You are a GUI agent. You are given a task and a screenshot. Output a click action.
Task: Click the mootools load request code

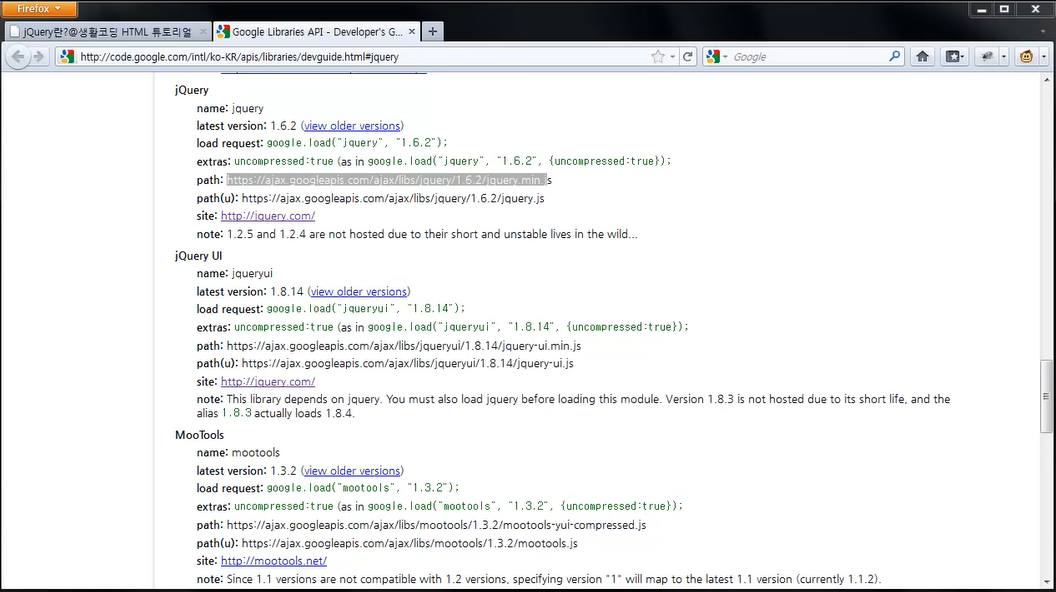pos(363,488)
